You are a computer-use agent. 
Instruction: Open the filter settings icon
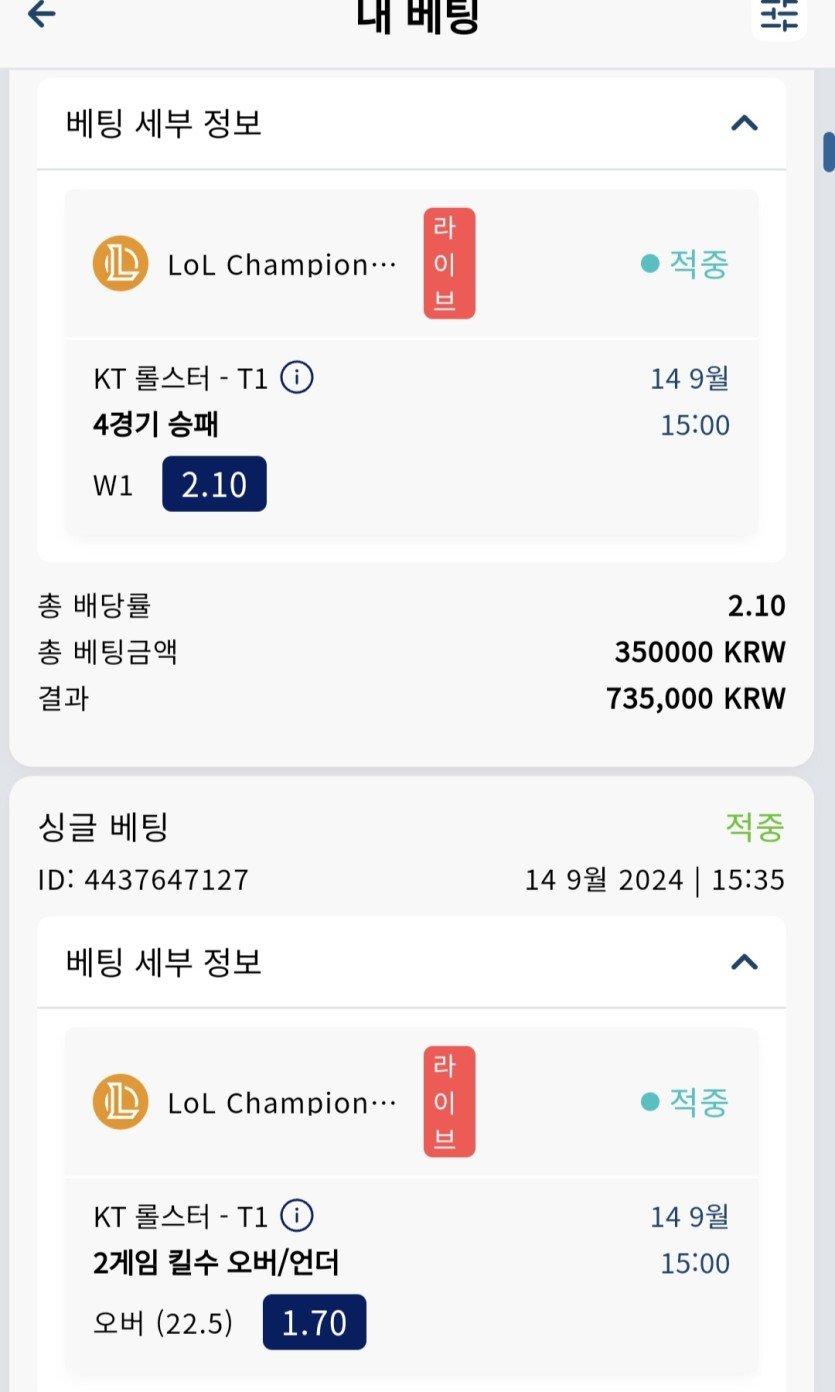coord(779,14)
